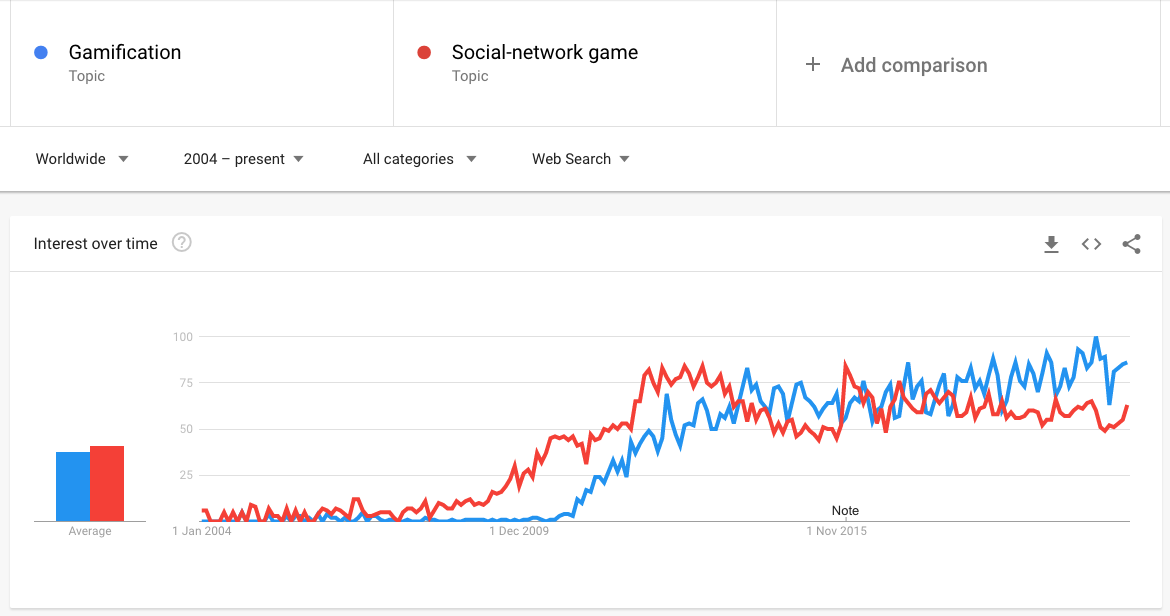
Task: Expand the Worldwide region dropdown
Action: click(82, 159)
